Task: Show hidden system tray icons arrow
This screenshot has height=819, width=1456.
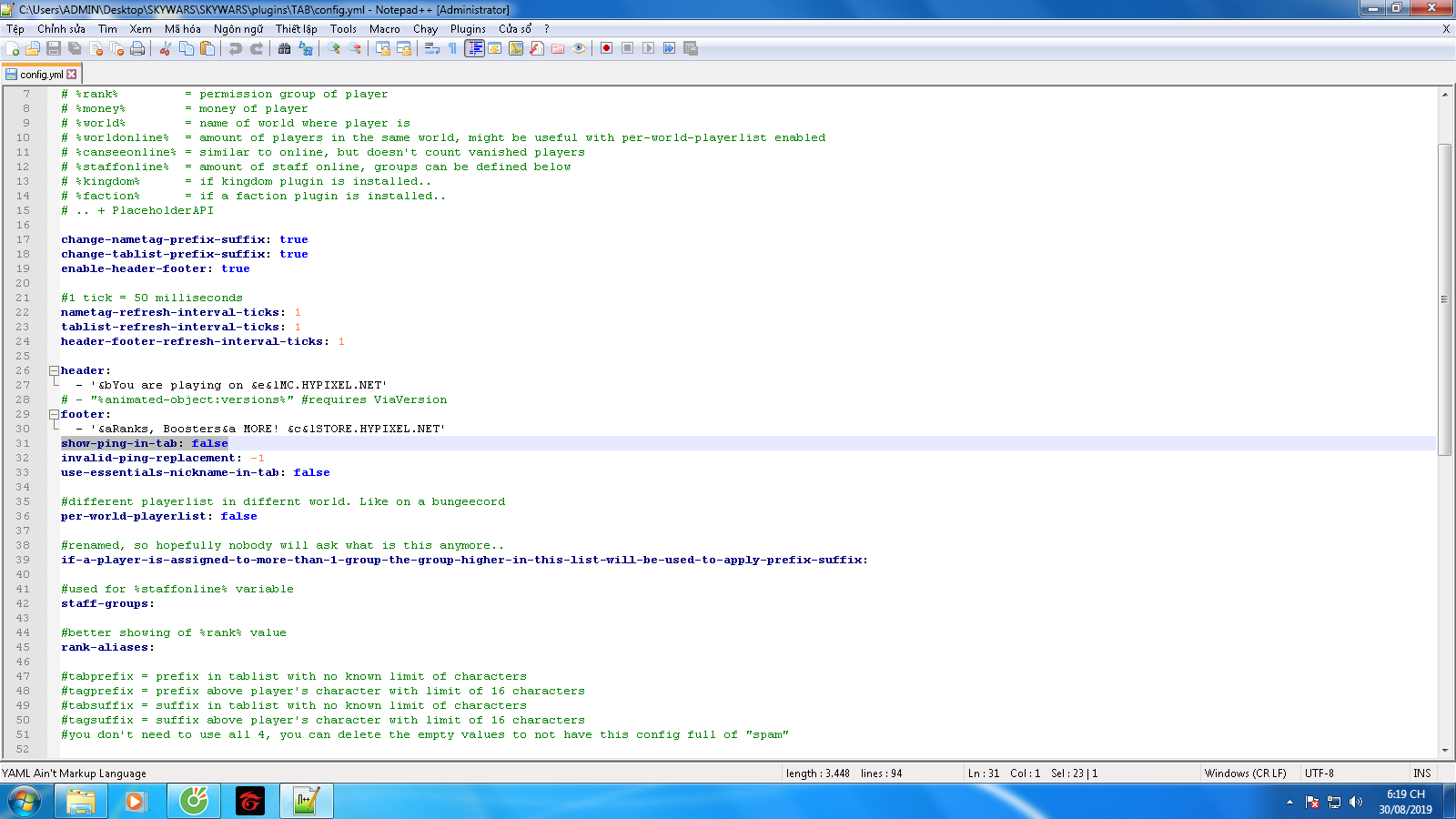Action: [x=1289, y=802]
